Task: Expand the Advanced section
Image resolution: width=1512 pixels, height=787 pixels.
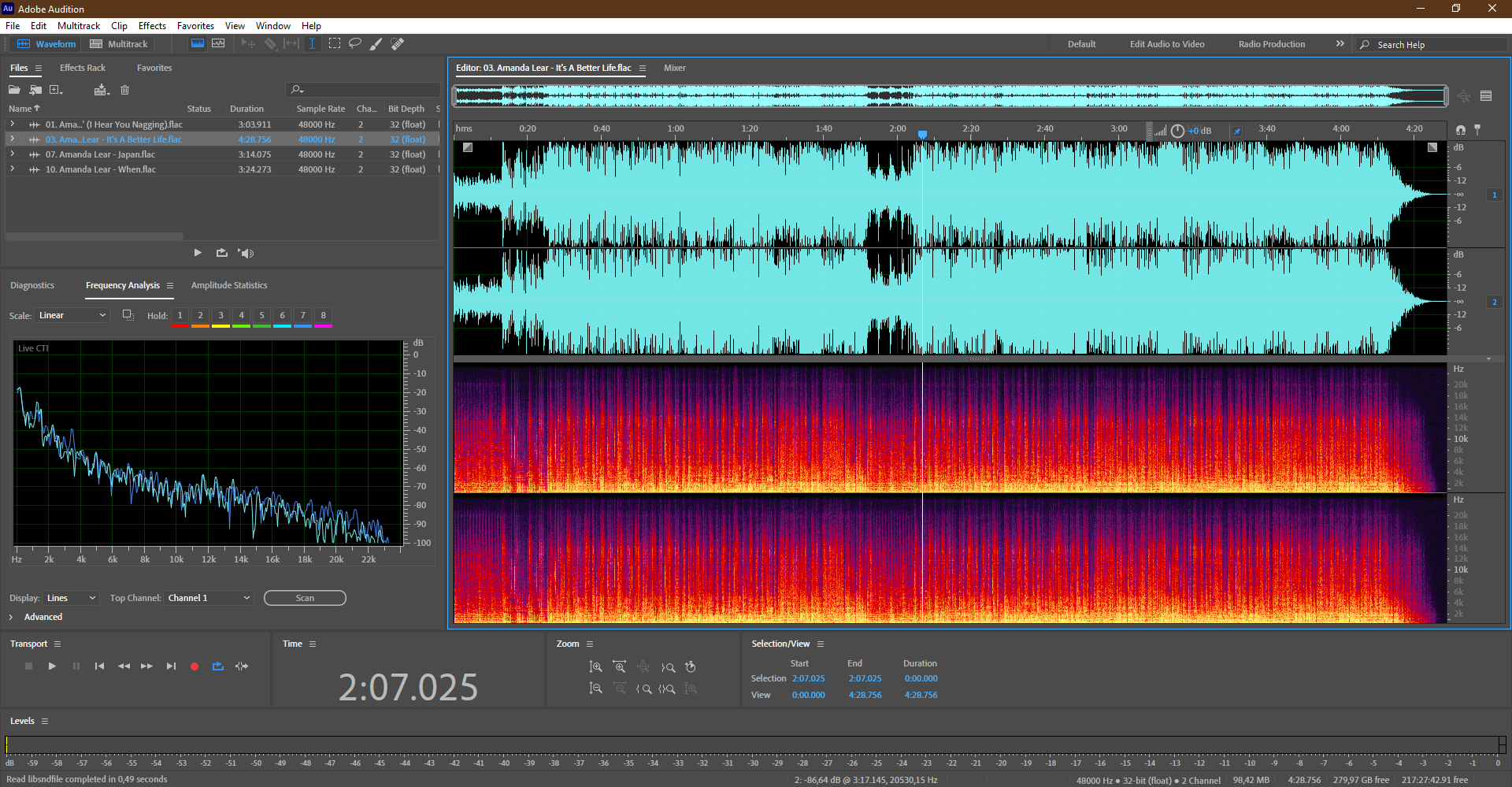Action: click(x=11, y=617)
